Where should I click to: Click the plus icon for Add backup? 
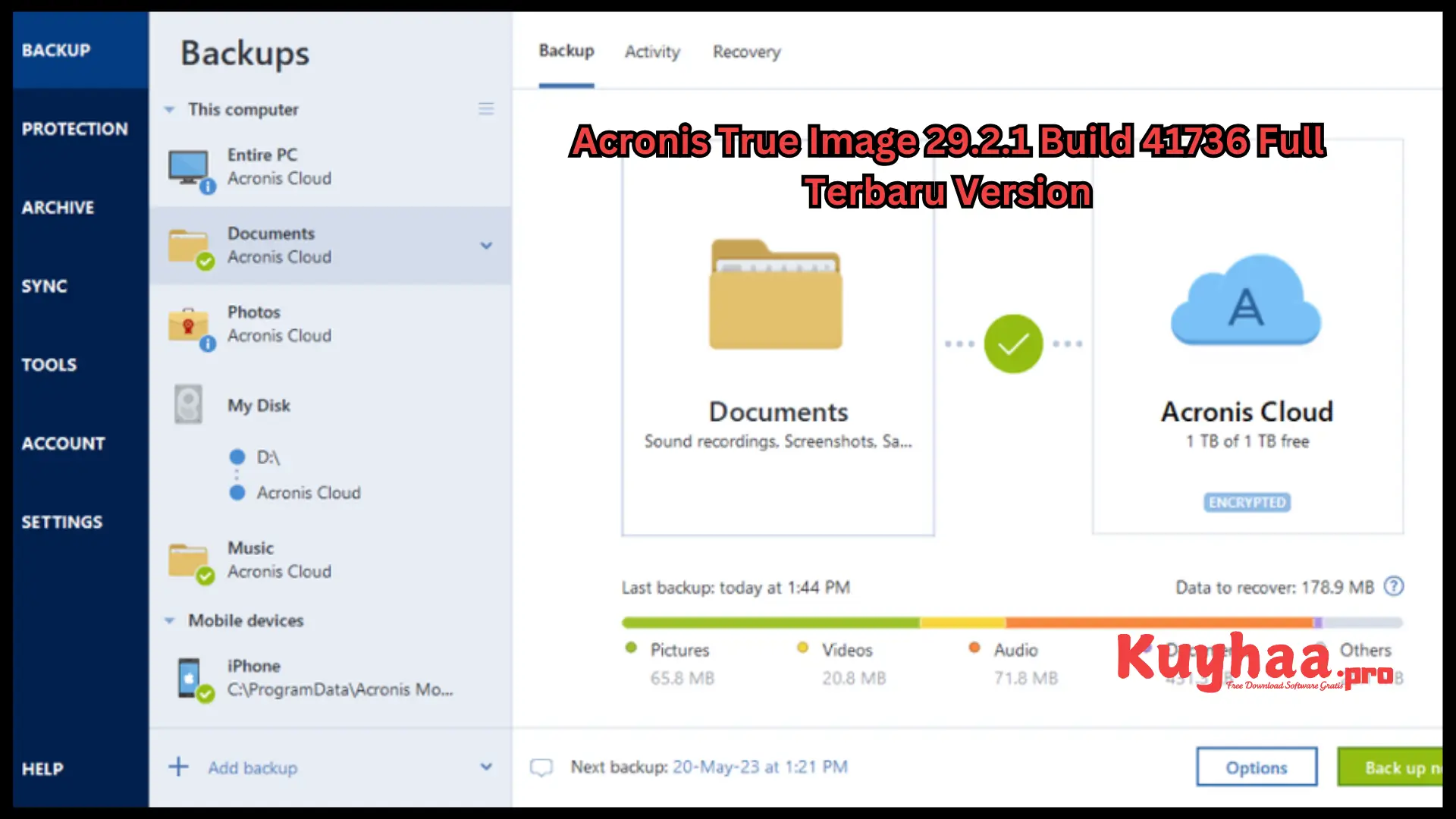point(178,767)
